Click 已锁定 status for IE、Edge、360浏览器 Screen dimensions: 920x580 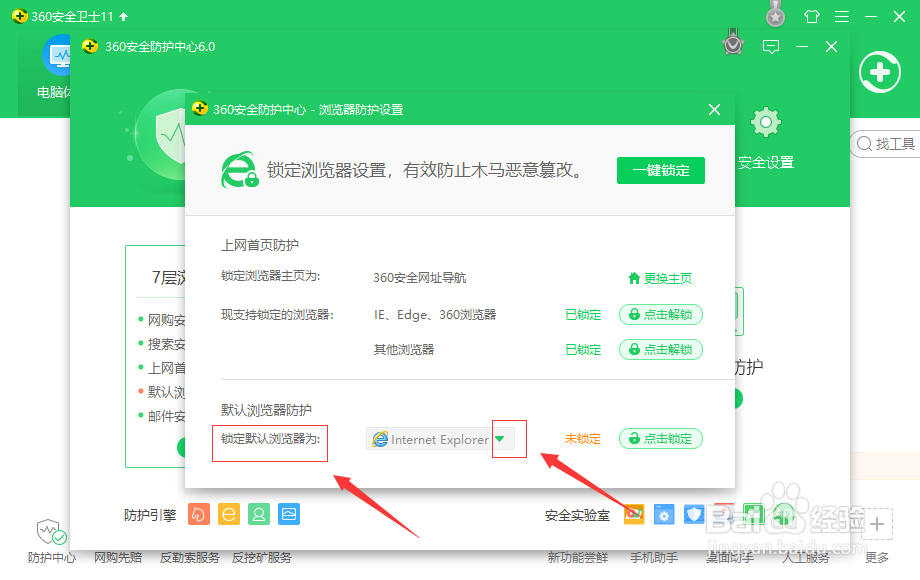(583, 315)
